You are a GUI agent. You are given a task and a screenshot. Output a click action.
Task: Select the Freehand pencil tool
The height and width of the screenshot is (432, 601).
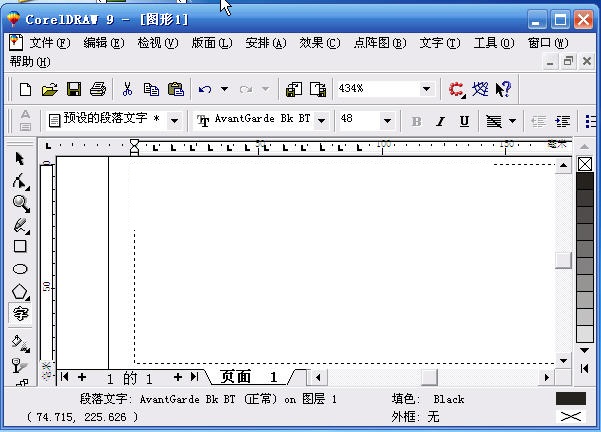pos(21,226)
